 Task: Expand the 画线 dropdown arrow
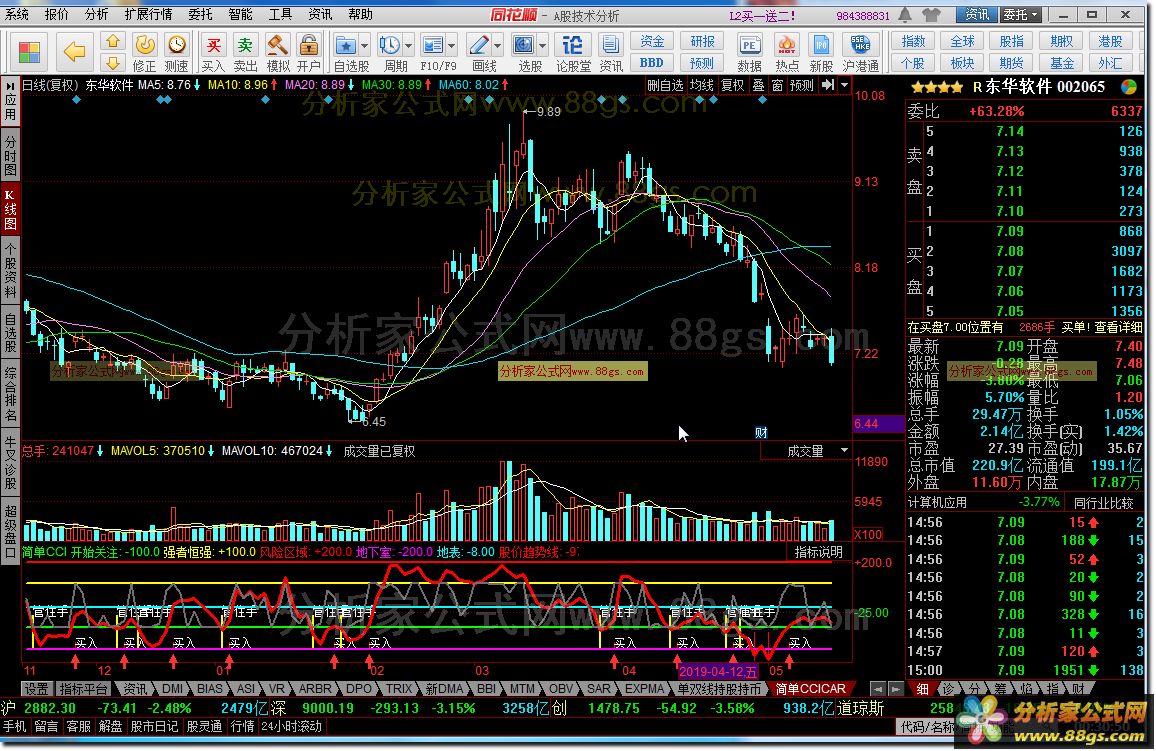pyautogui.click(x=498, y=46)
